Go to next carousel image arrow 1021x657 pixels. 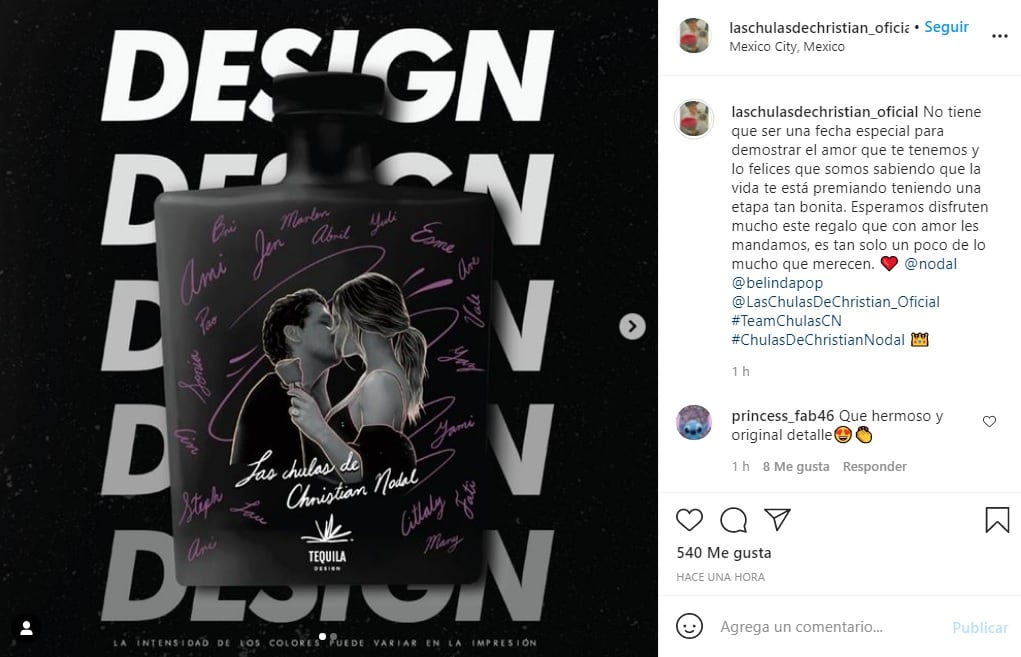tap(632, 326)
